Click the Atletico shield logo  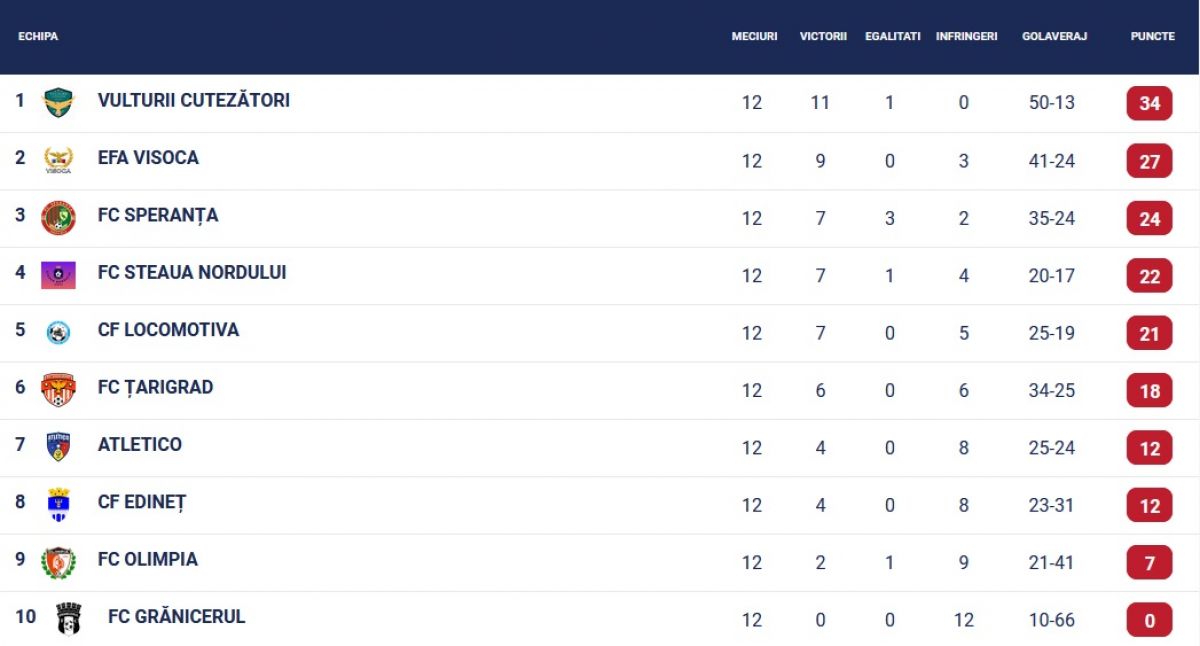click(x=58, y=446)
